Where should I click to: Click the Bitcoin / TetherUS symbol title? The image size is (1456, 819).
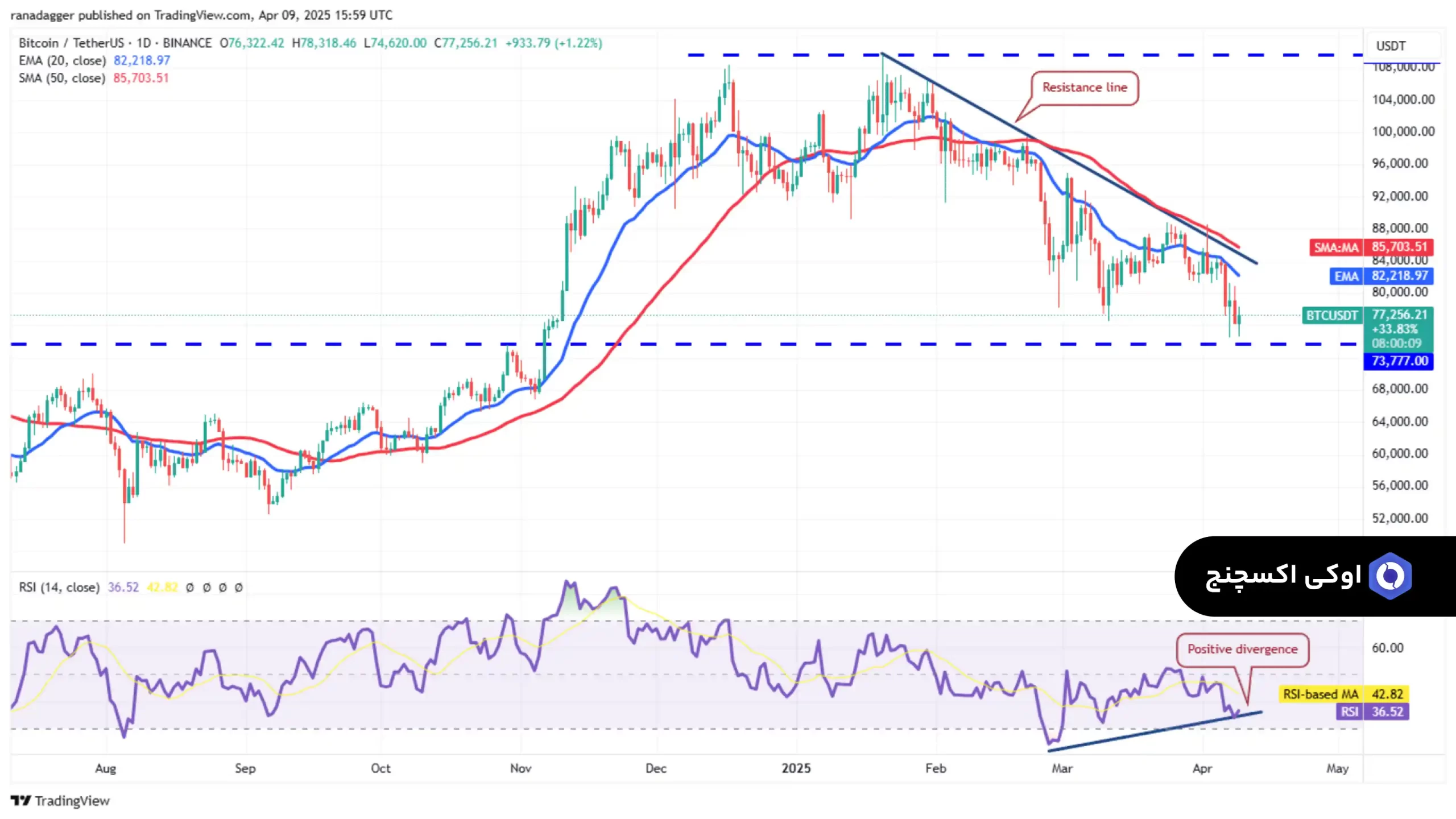(71, 43)
